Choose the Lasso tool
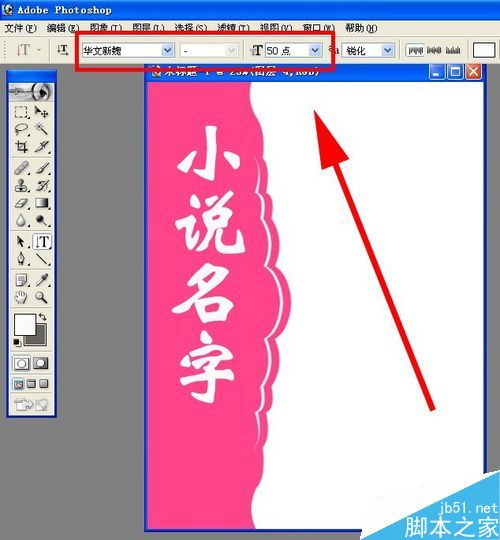Viewport: 500px width, 540px height. tap(21, 129)
